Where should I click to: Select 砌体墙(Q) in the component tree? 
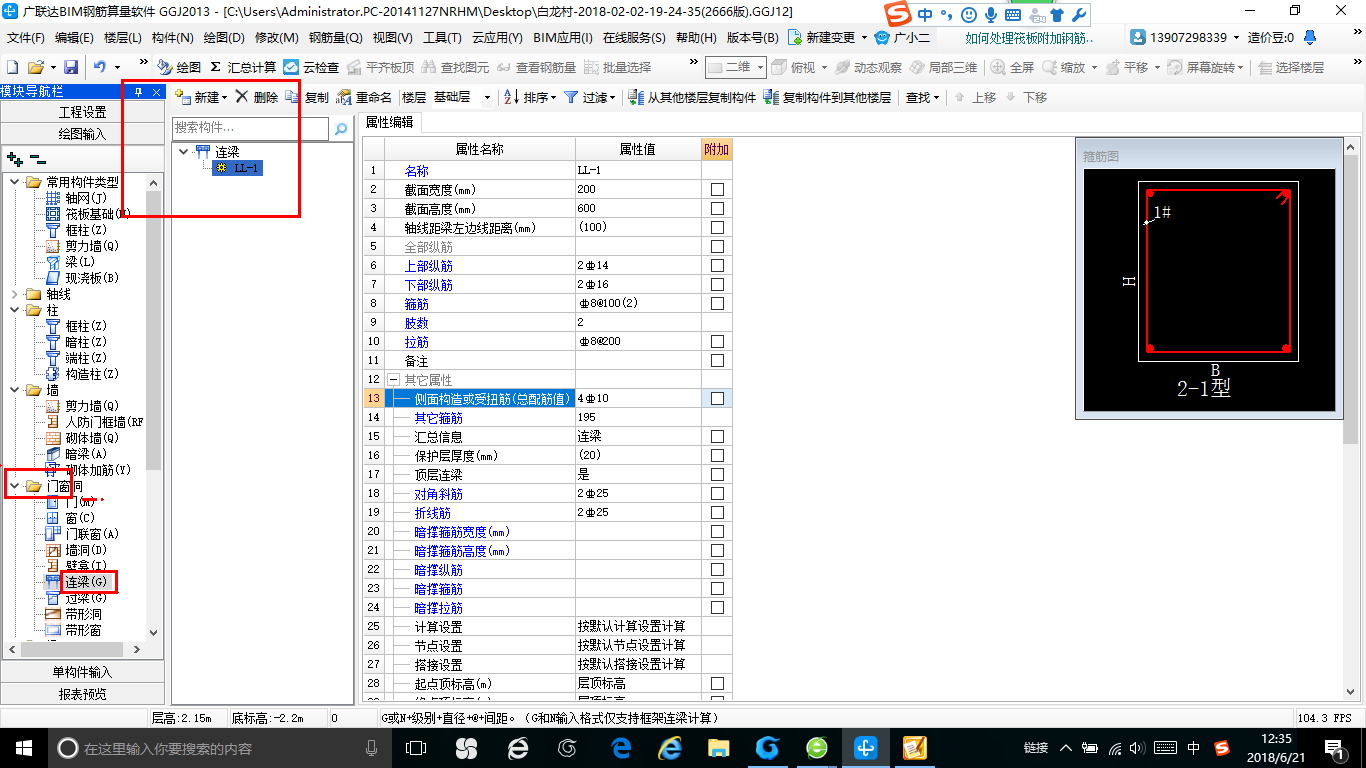pyautogui.click(x=83, y=438)
